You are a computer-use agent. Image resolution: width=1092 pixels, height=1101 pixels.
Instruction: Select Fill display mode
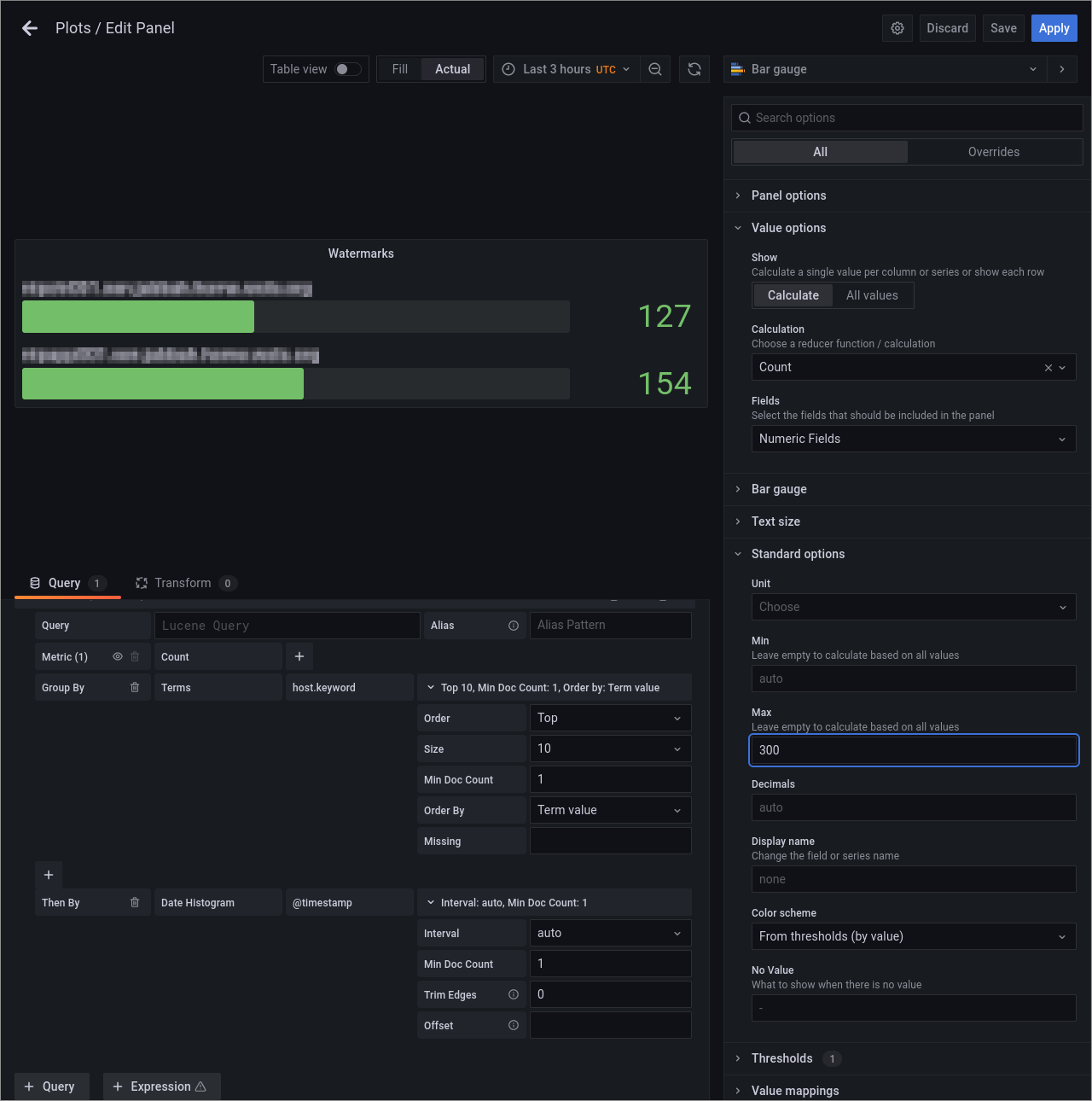point(400,69)
